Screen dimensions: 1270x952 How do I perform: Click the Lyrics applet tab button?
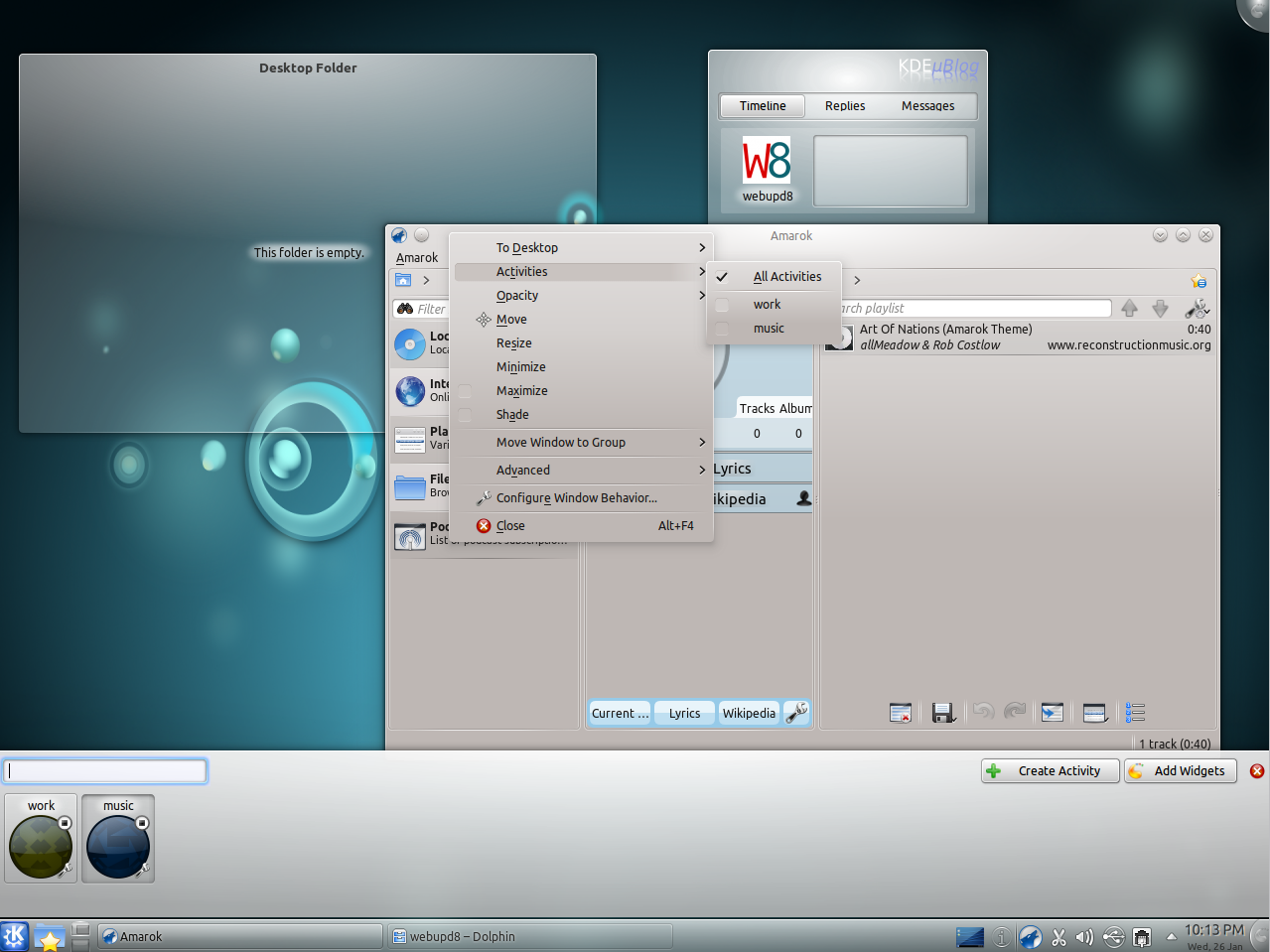[684, 713]
